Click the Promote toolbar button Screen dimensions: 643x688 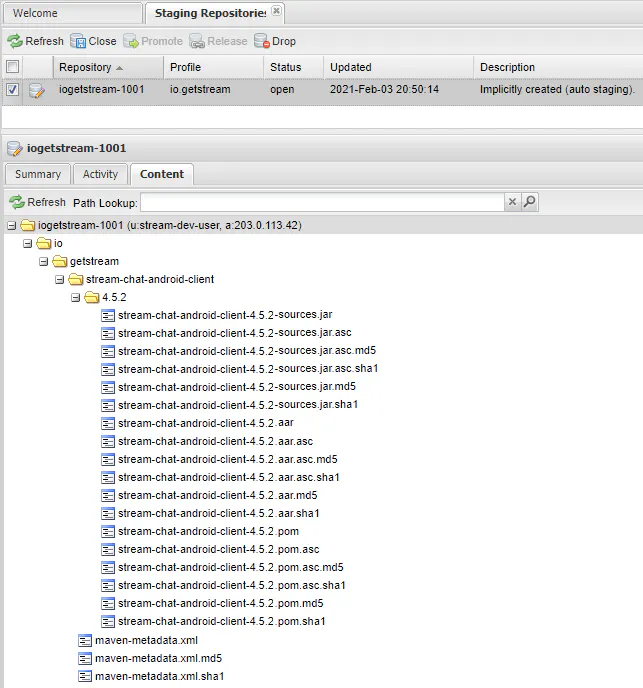[153, 41]
